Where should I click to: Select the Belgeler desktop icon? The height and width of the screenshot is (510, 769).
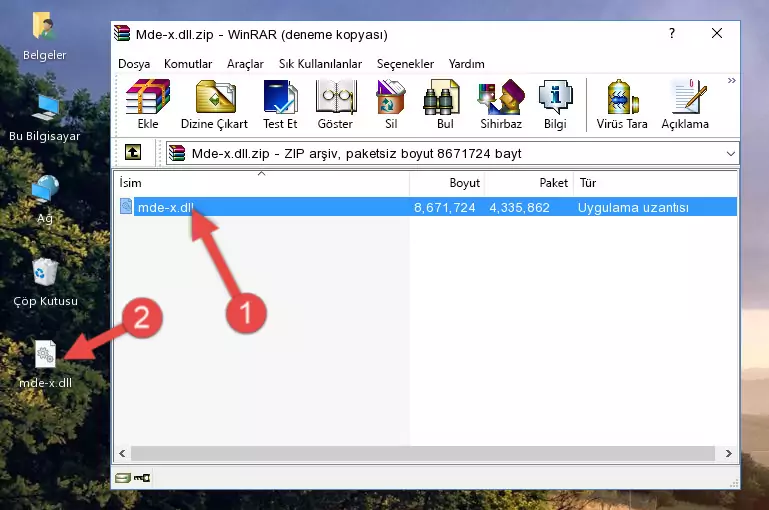point(45,36)
